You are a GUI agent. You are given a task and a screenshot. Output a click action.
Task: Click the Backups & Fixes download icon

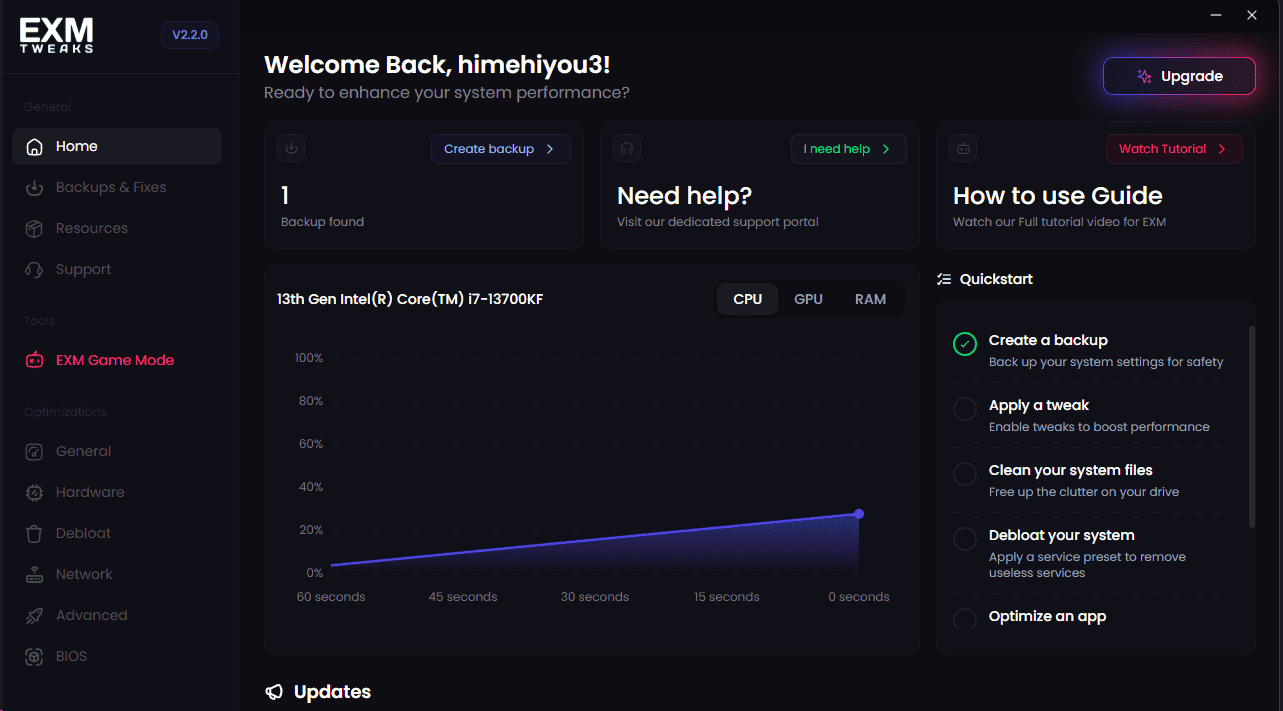(35, 188)
